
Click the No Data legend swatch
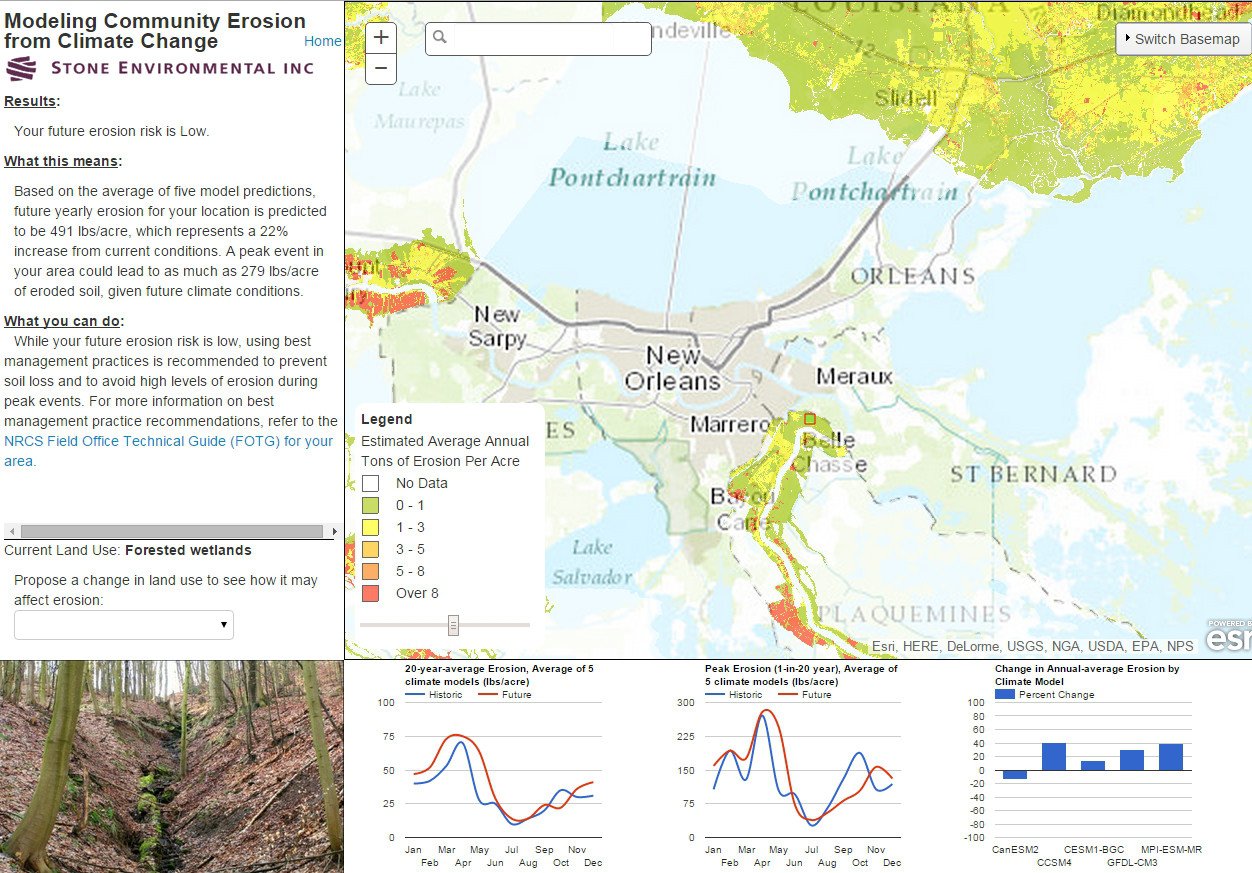click(370, 483)
